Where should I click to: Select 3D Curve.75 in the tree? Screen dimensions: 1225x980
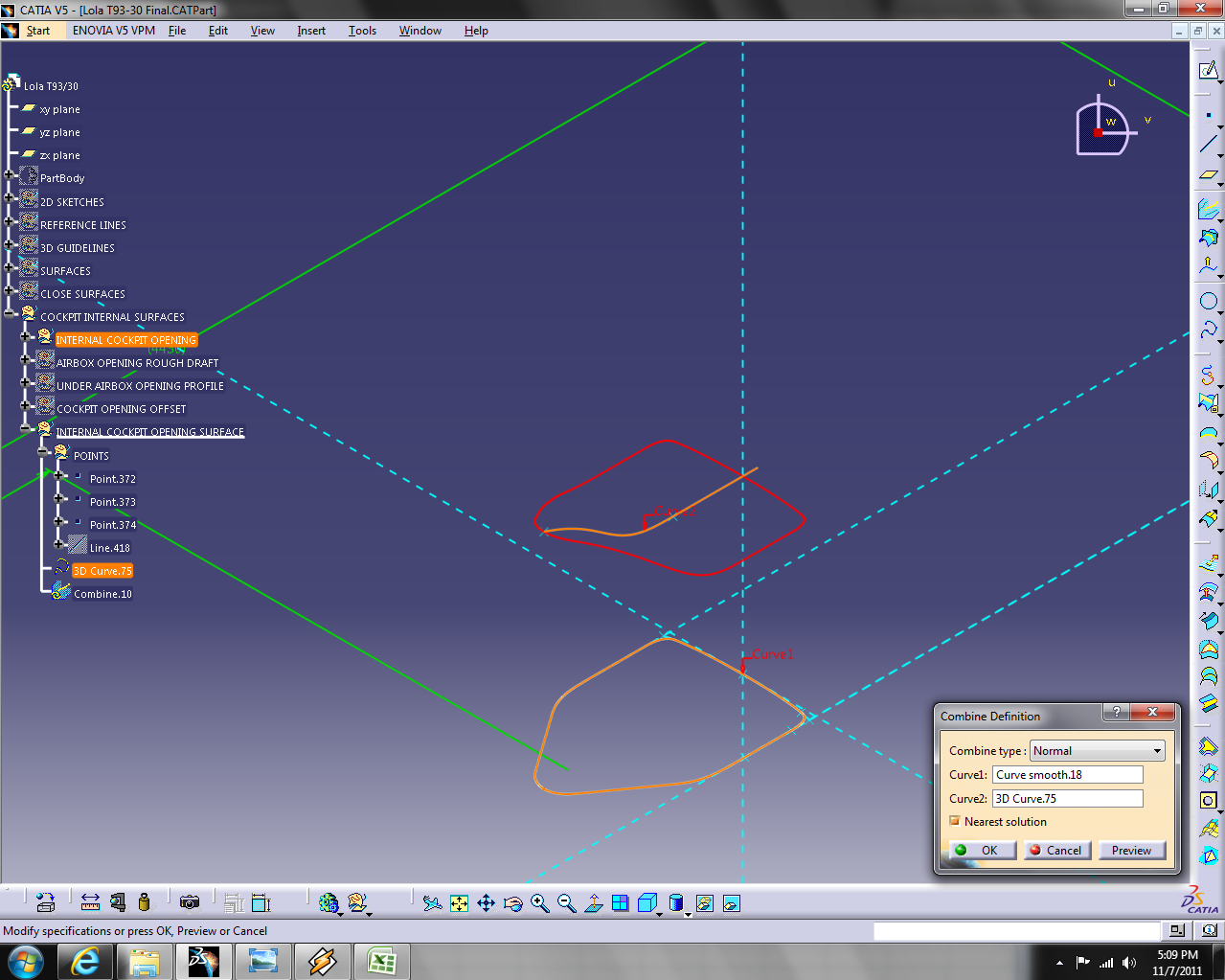pyautogui.click(x=102, y=571)
